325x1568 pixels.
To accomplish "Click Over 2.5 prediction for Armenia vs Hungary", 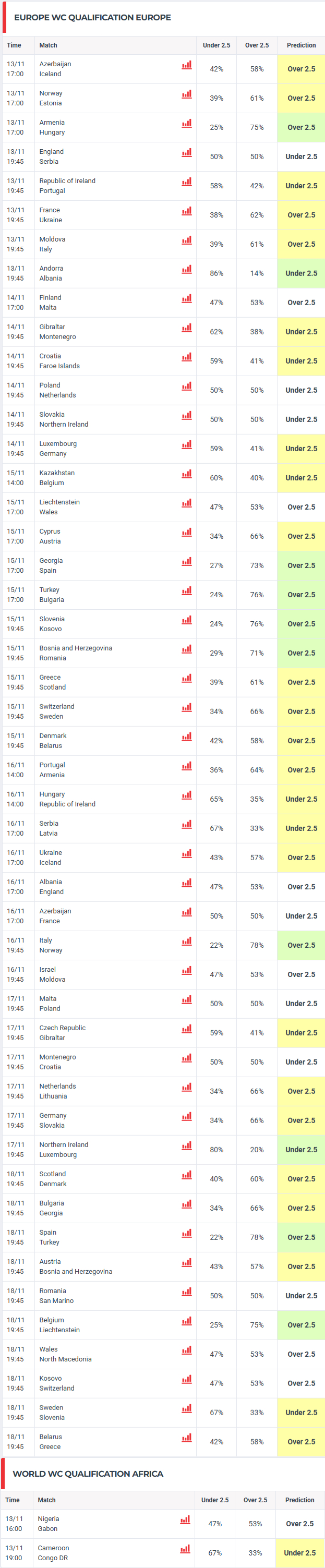I will tap(302, 127).
